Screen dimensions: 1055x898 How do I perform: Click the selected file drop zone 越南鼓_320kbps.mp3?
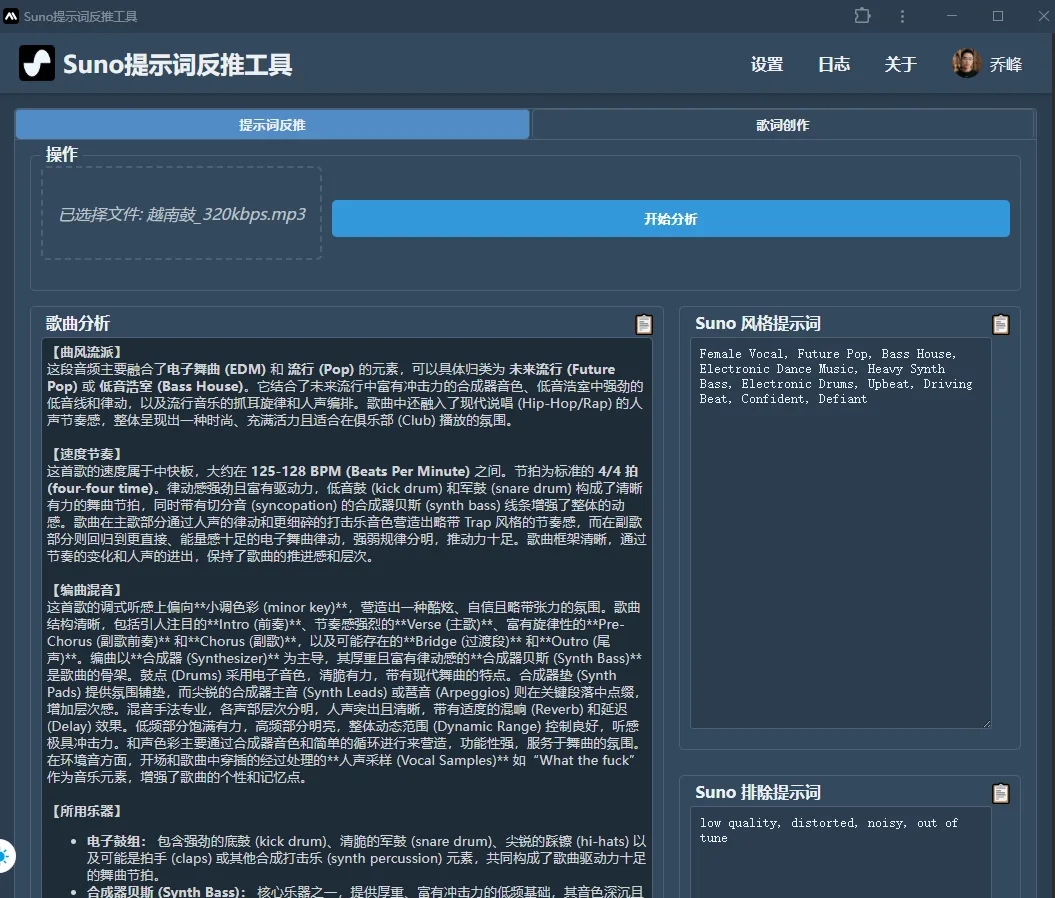(182, 213)
